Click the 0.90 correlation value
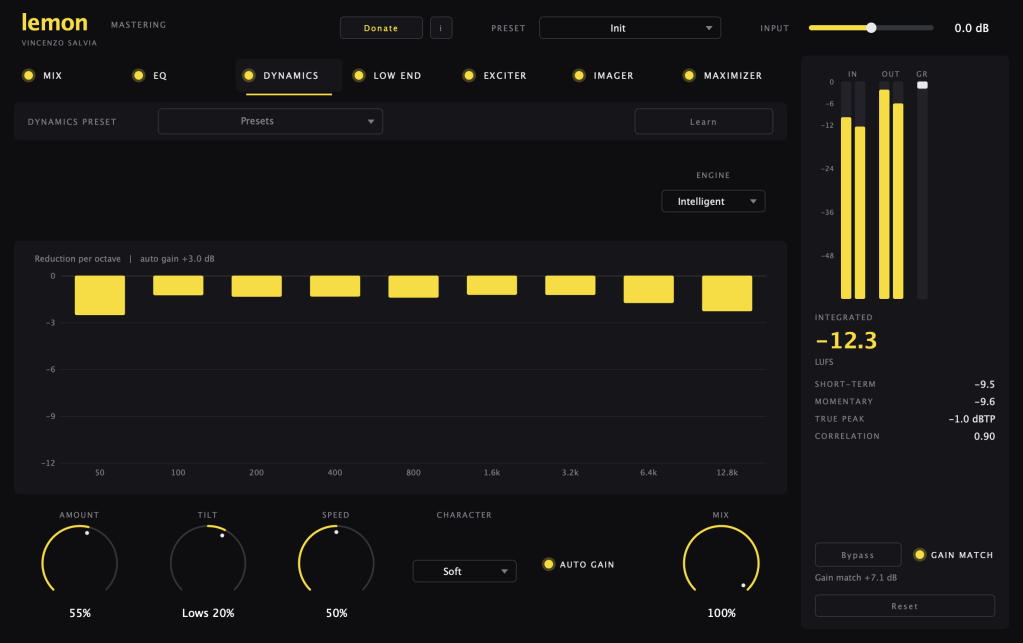The width and height of the screenshot is (1023, 643). [985, 436]
